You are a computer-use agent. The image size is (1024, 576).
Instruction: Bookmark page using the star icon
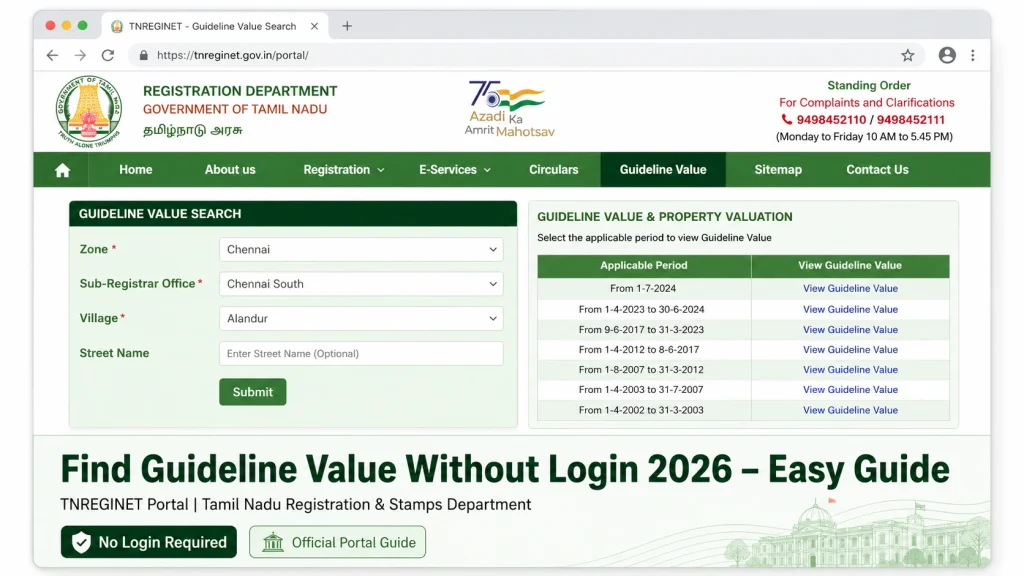tap(908, 56)
